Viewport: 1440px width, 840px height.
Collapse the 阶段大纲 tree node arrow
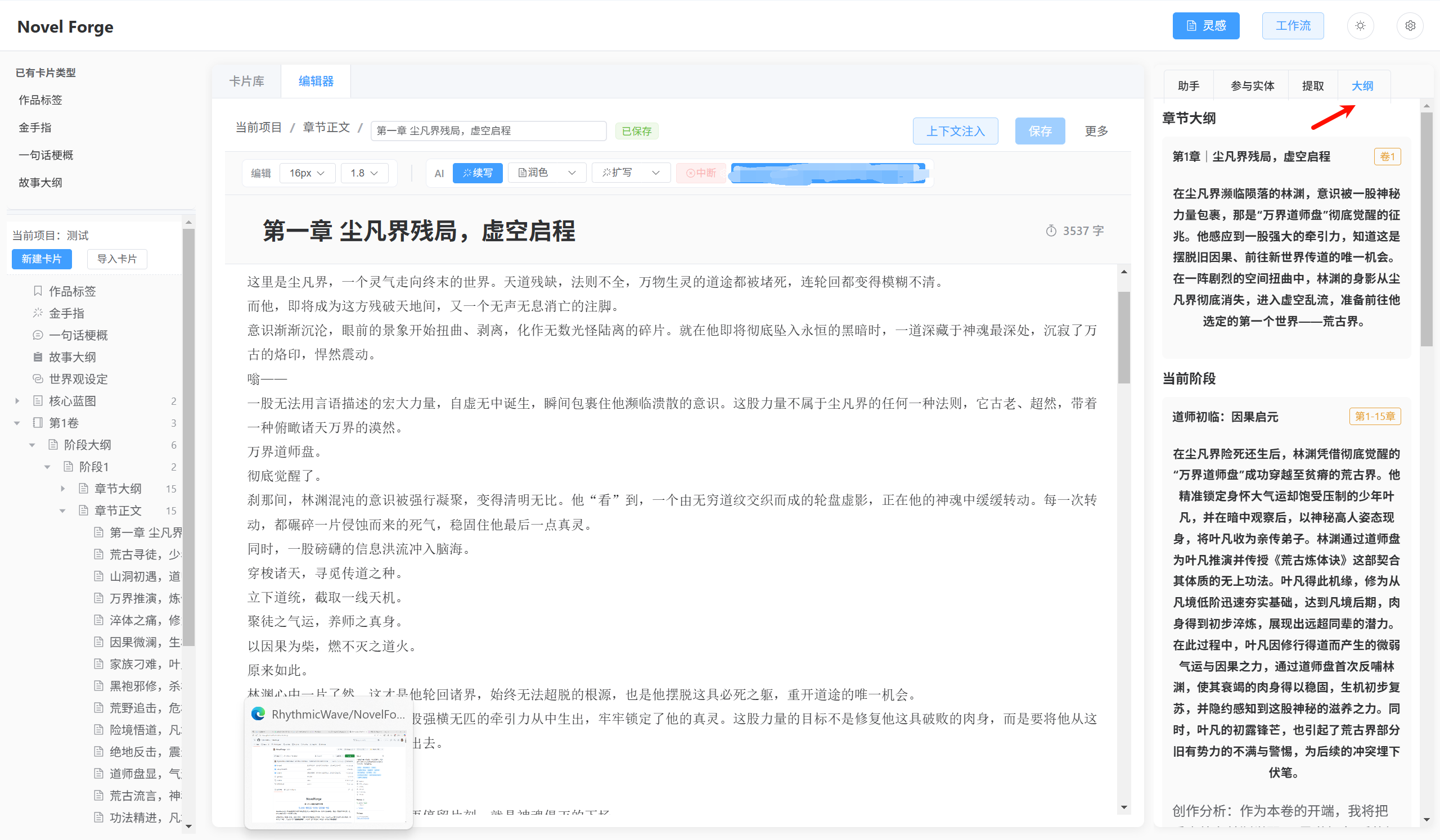pos(32,445)
